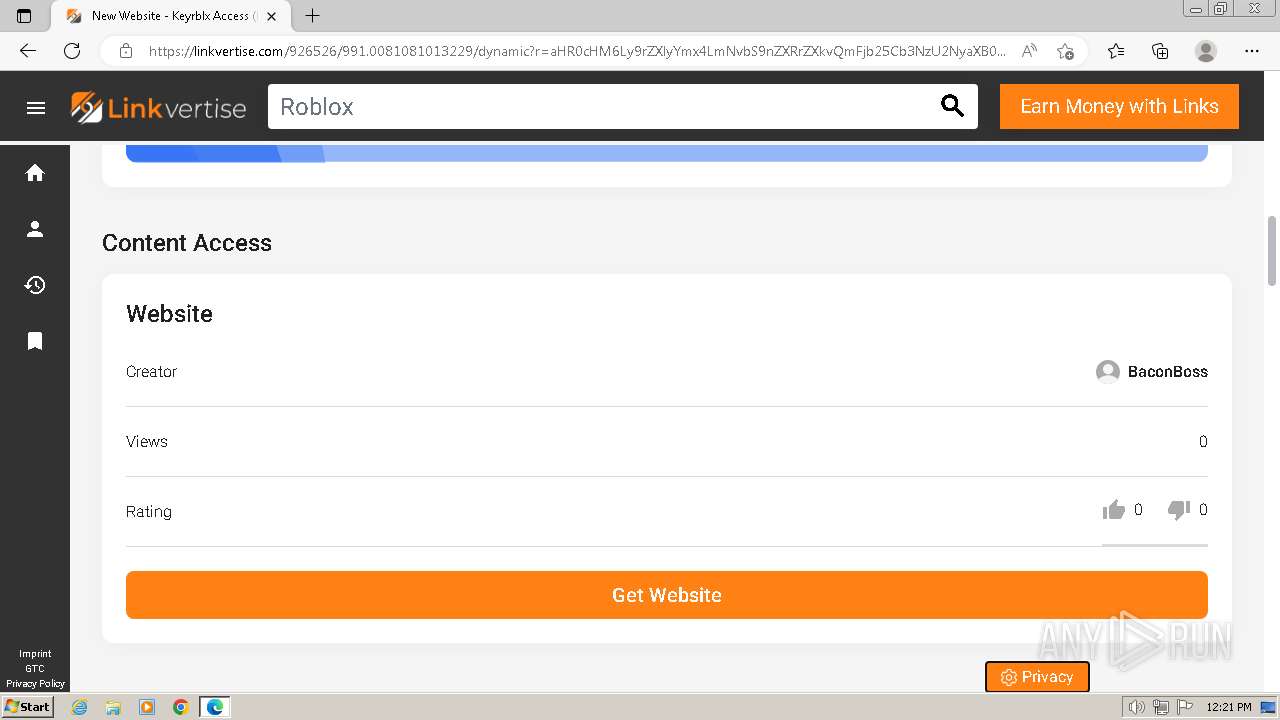1280x720 pixels.
Task: Click Earn Money with Links button
Action: tap(1119, 106)
